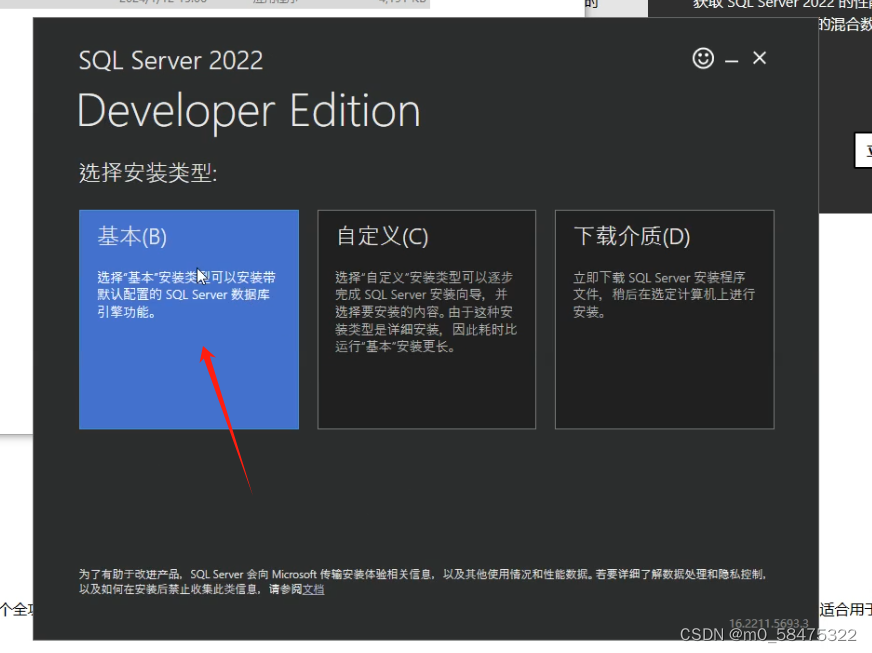Screen dimensions: 872x653
Task: Click version number 16.2211.5693.3
Action: point(769,623)
